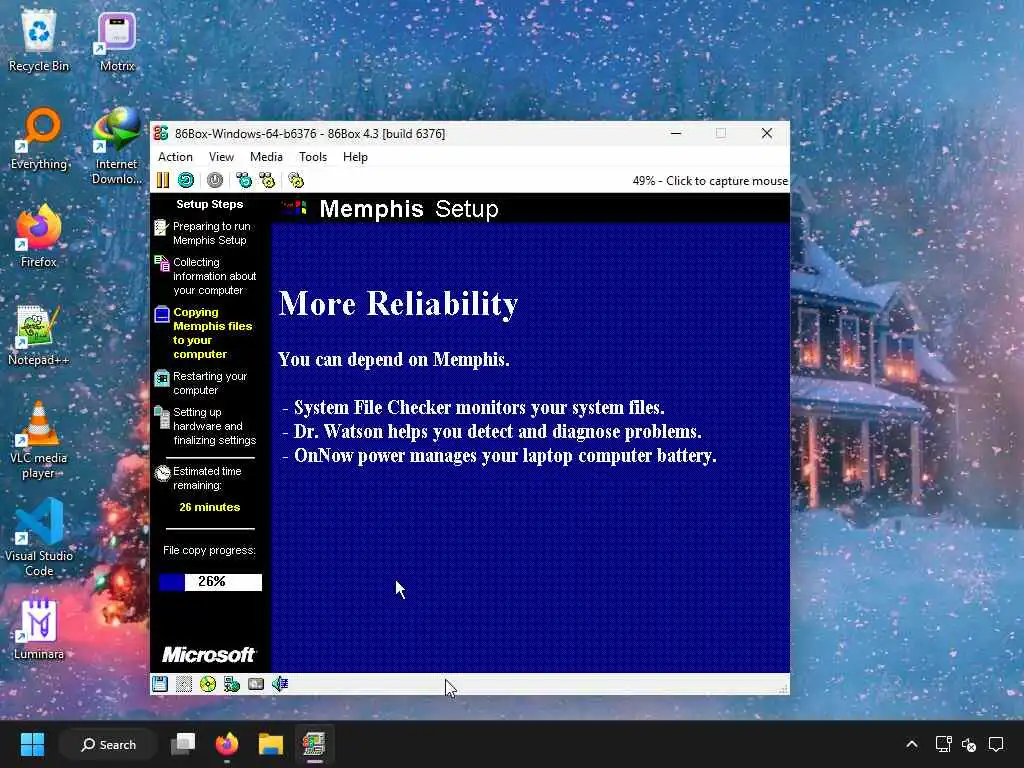Click the network display tray icon
This screenshot has width=1024, height=768.
(x=944, y=744)
